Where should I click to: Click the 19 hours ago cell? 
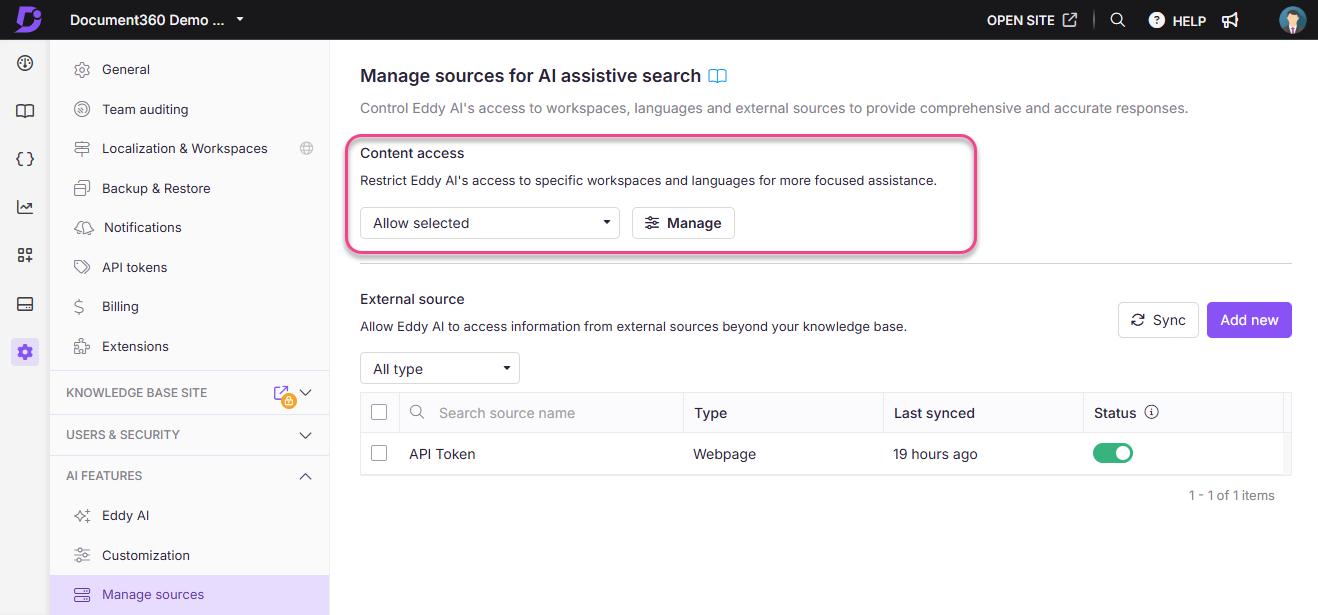tap(935, 454)
